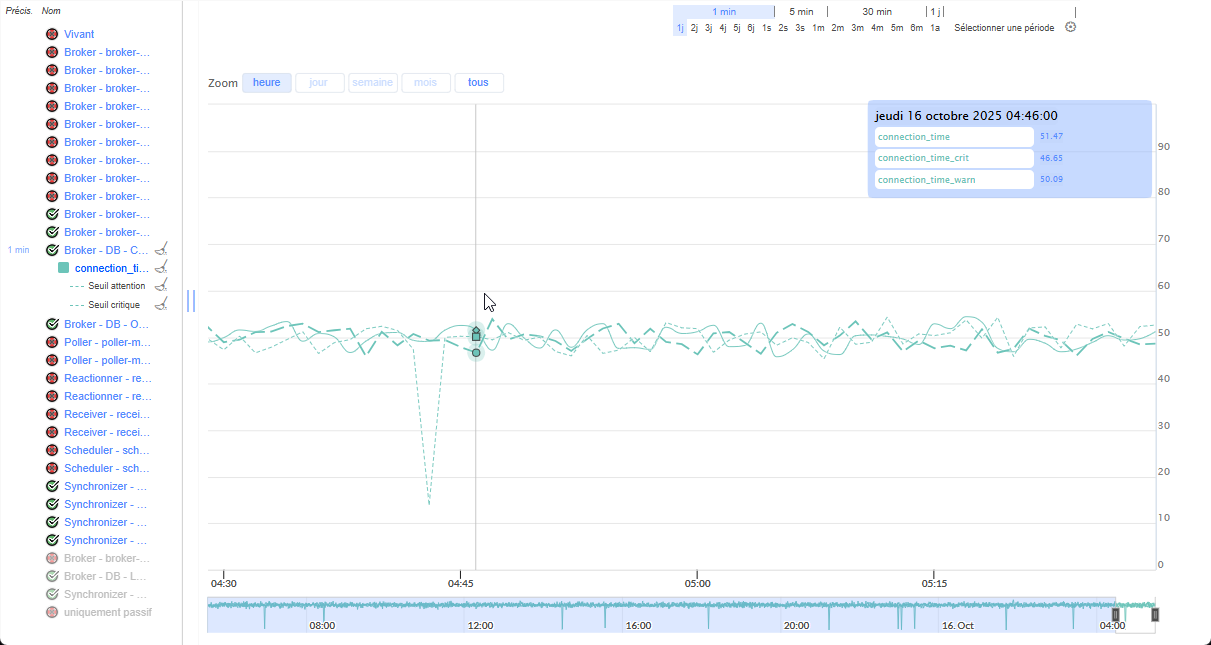Click right handle of timeline navigator range

tap(1155, 615)
